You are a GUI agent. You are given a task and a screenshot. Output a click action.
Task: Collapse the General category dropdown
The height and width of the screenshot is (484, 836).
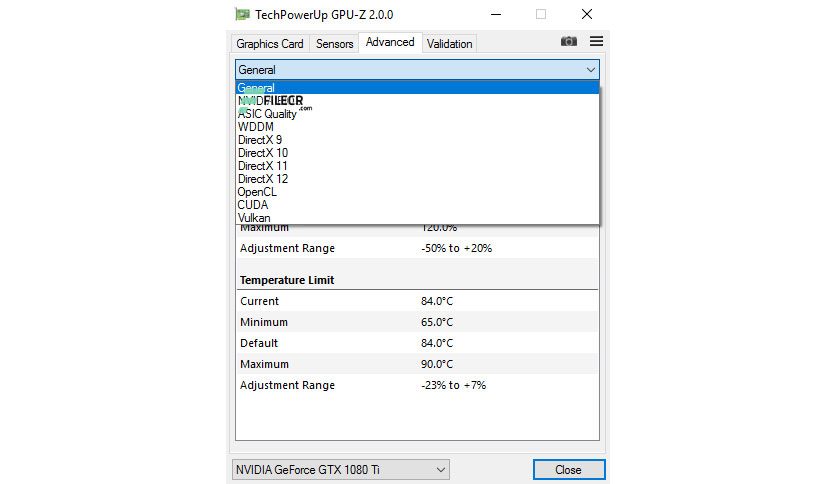coord(417,70)
